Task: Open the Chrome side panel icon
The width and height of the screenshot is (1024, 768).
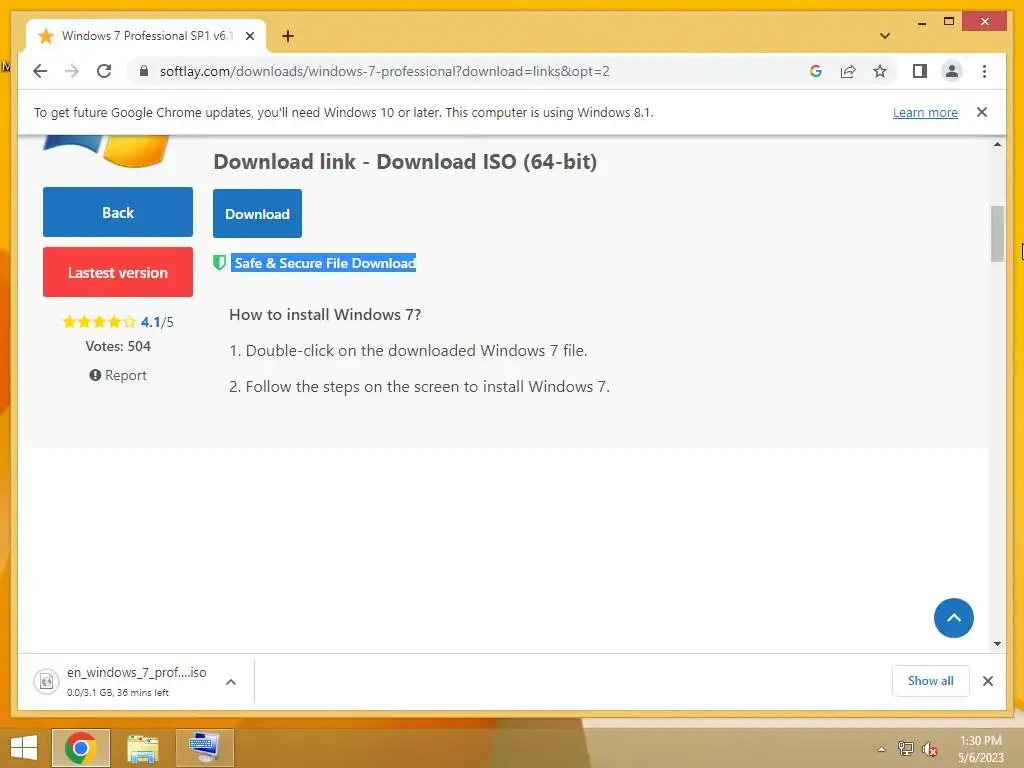Action: pos(920,71)
